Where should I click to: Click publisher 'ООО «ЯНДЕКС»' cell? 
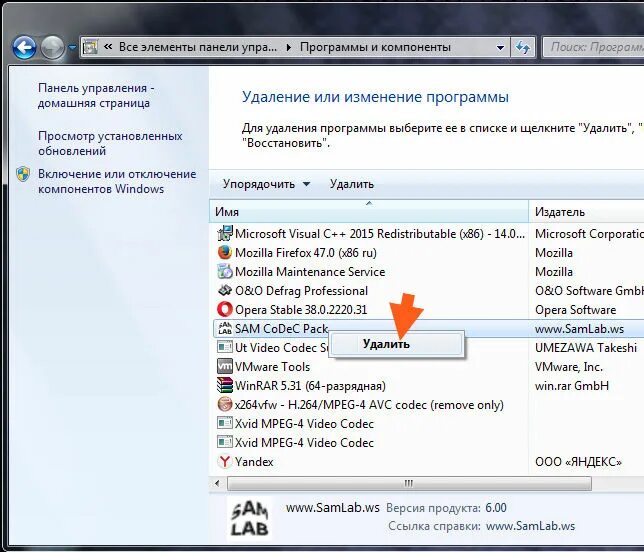(578, 462)
